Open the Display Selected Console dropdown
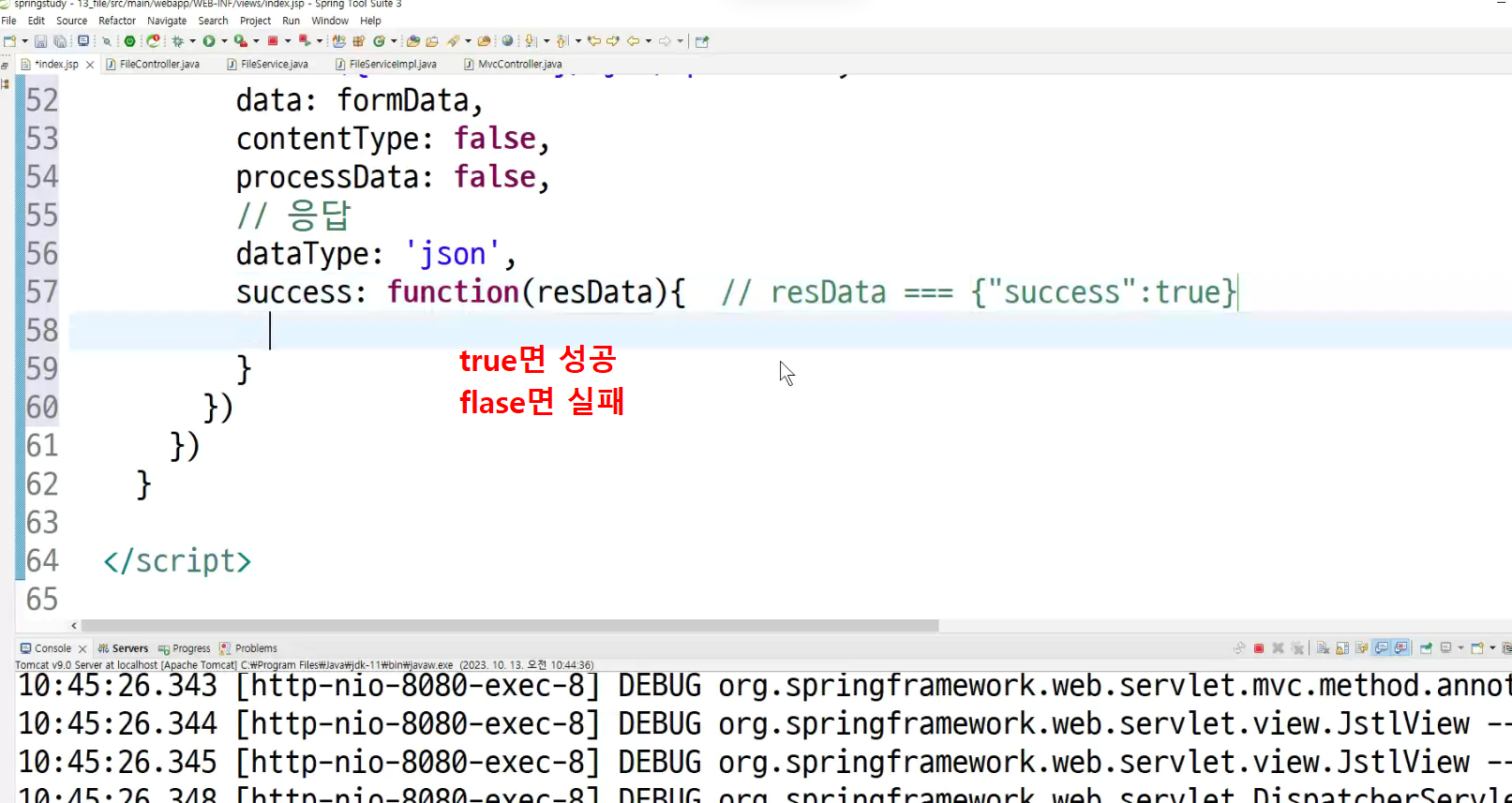 point(1460,648)
